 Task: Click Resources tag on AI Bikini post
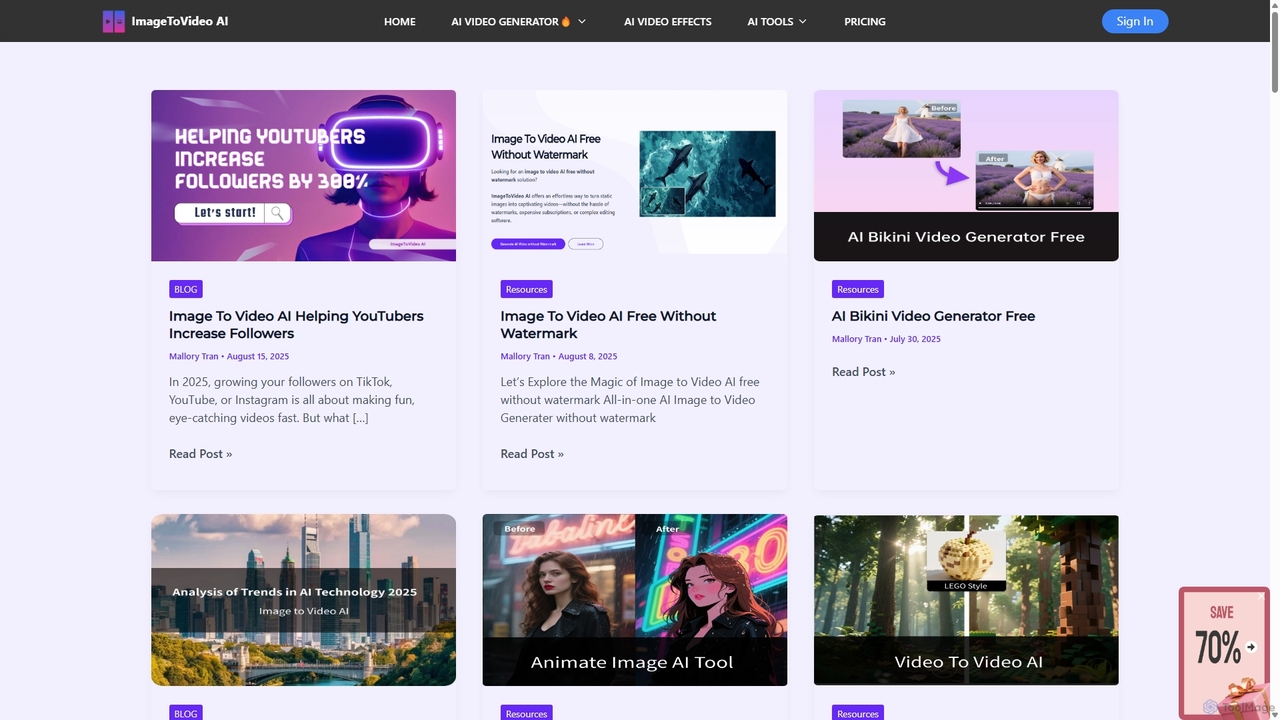[858, 289]
